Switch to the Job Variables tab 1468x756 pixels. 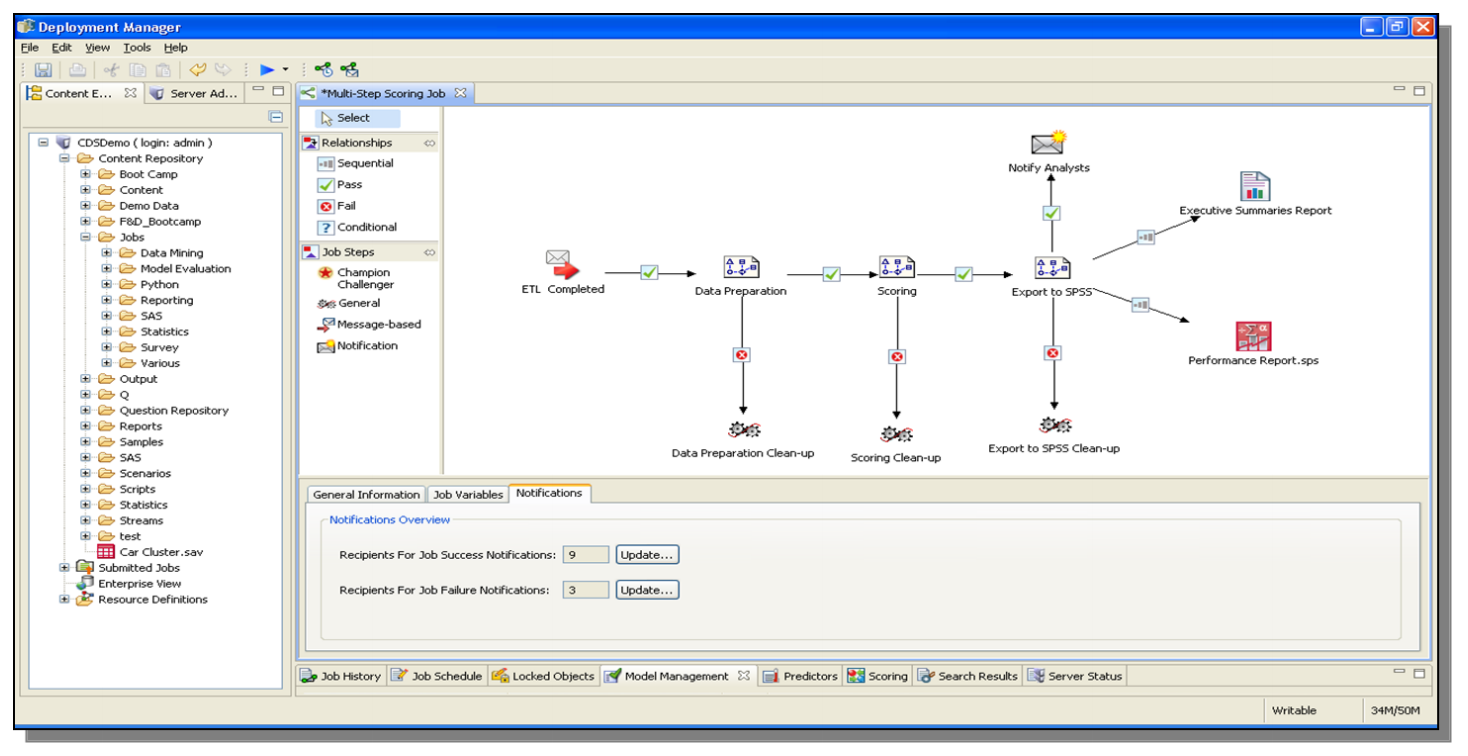tap(468, 494)
